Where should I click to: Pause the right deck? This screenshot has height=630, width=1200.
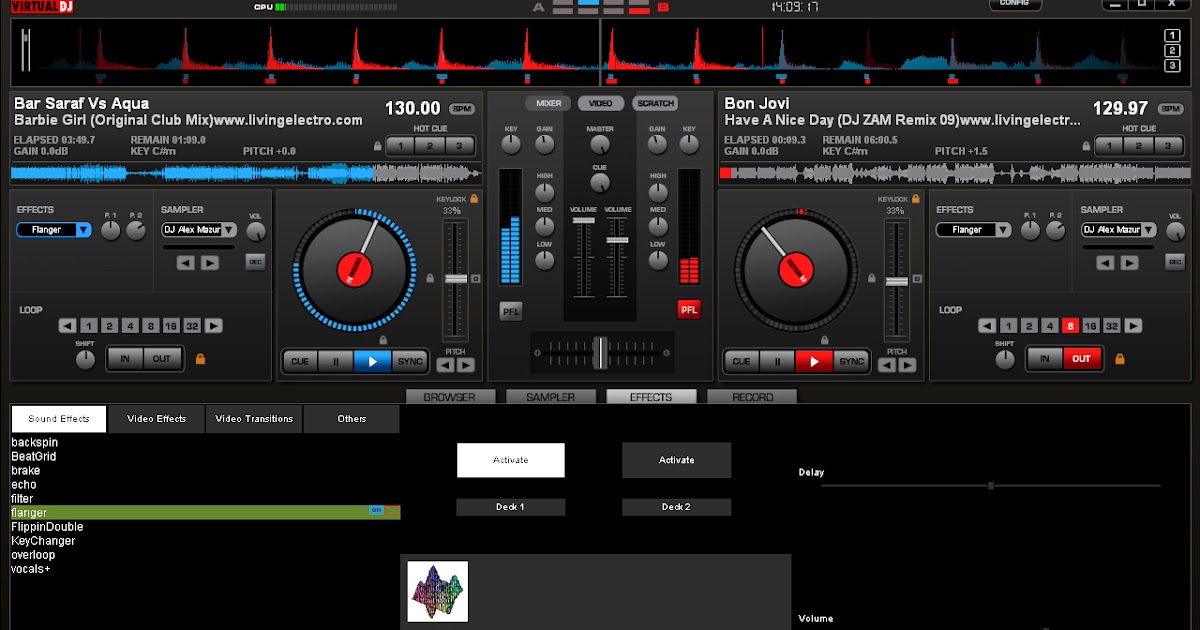777,361
